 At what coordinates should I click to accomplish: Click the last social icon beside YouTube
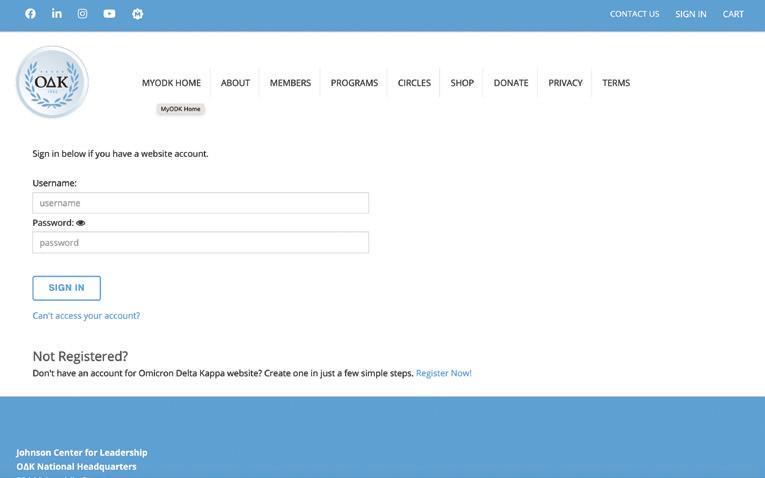138,14
